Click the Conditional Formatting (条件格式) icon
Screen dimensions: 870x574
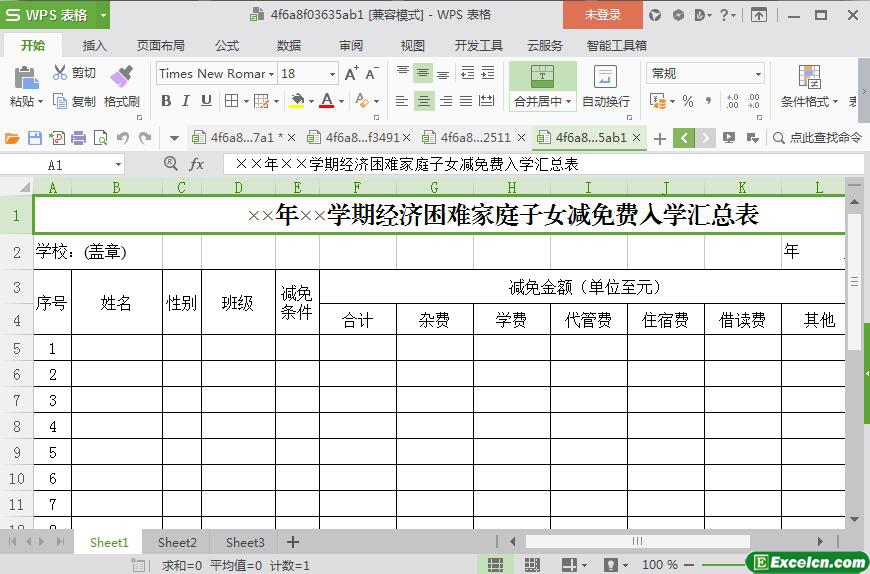click(x=809, y=77)
